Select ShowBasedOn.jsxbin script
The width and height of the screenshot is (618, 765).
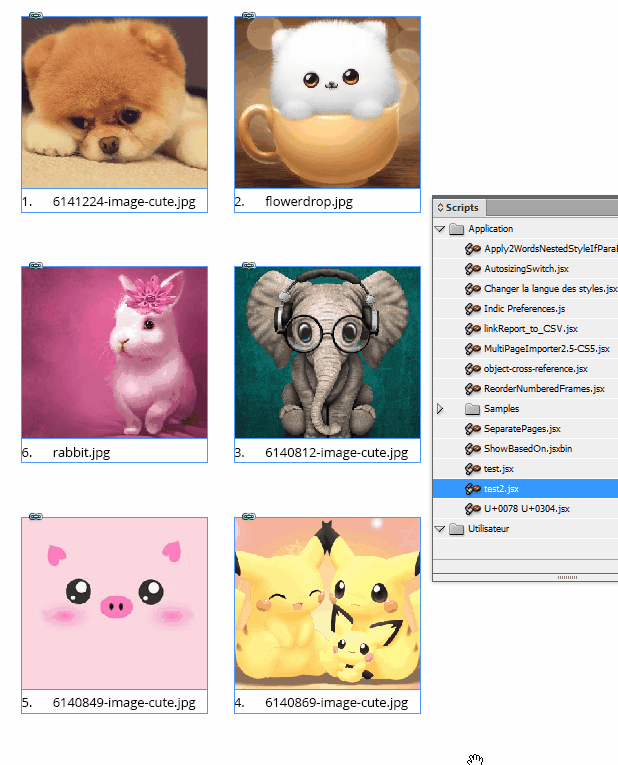[x=528, y=449]
